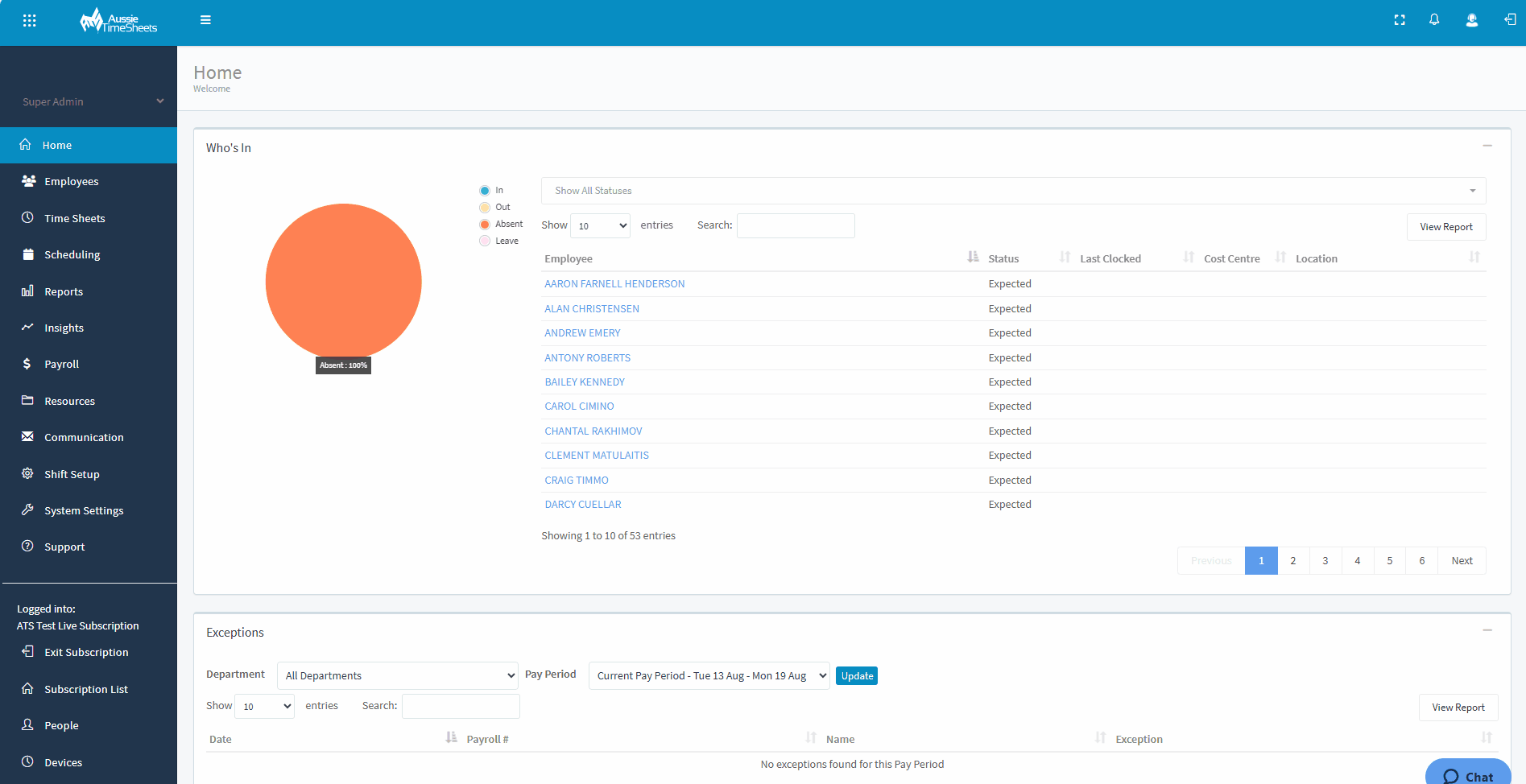Click the Communication envelope icon
This screenshot has height=784, width=1526.
tap(27, 436)
